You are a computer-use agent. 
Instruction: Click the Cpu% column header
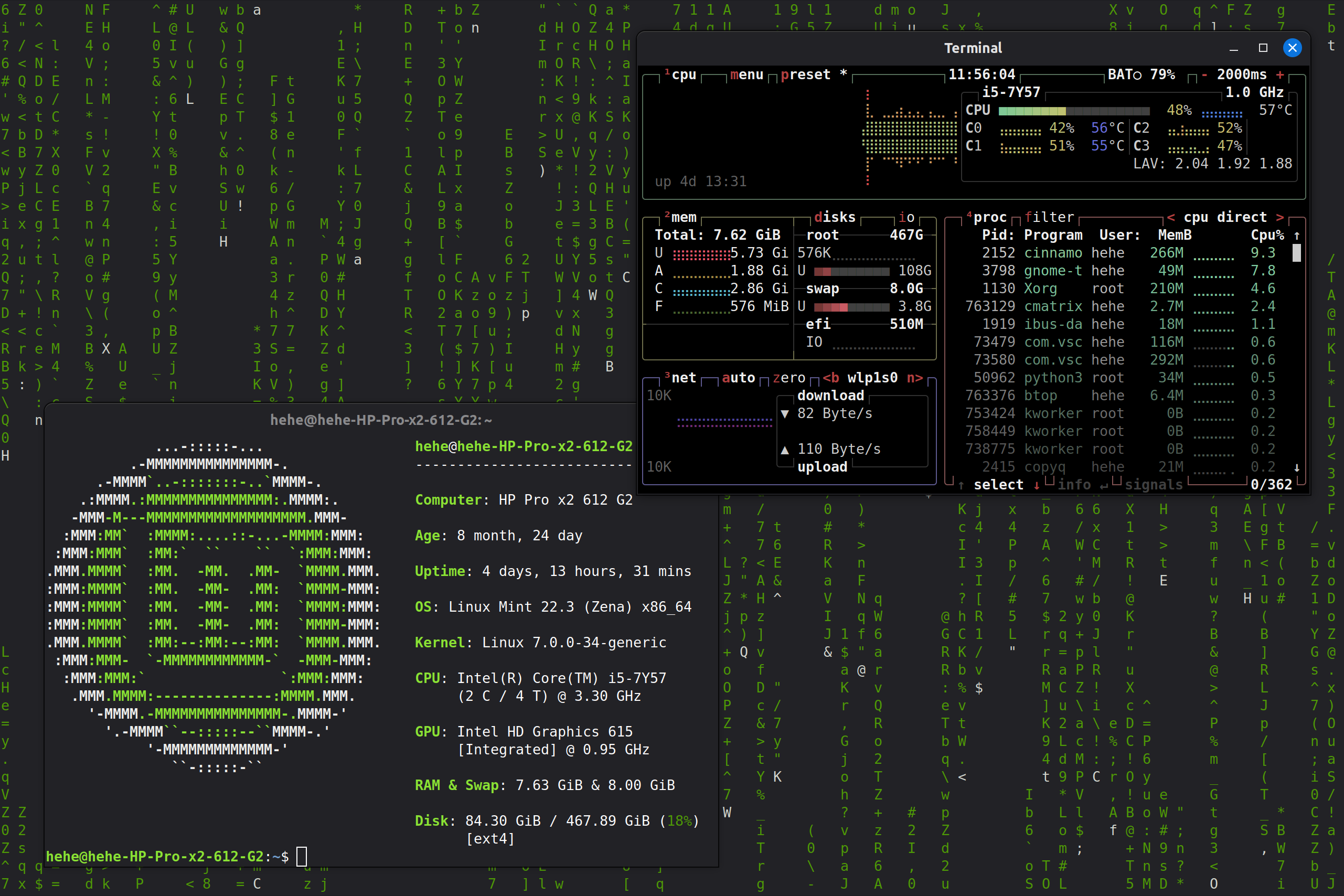(x=1267, y=235)
